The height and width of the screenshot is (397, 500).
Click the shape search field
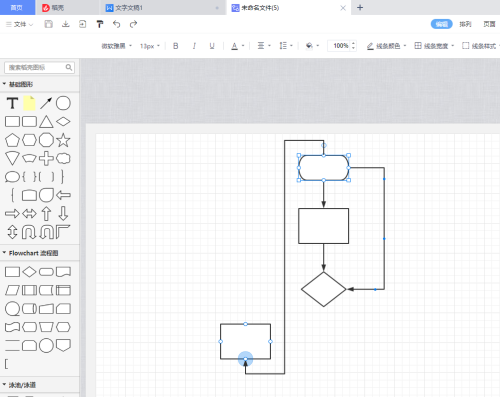pyautogui.click(x=39, y=68)
